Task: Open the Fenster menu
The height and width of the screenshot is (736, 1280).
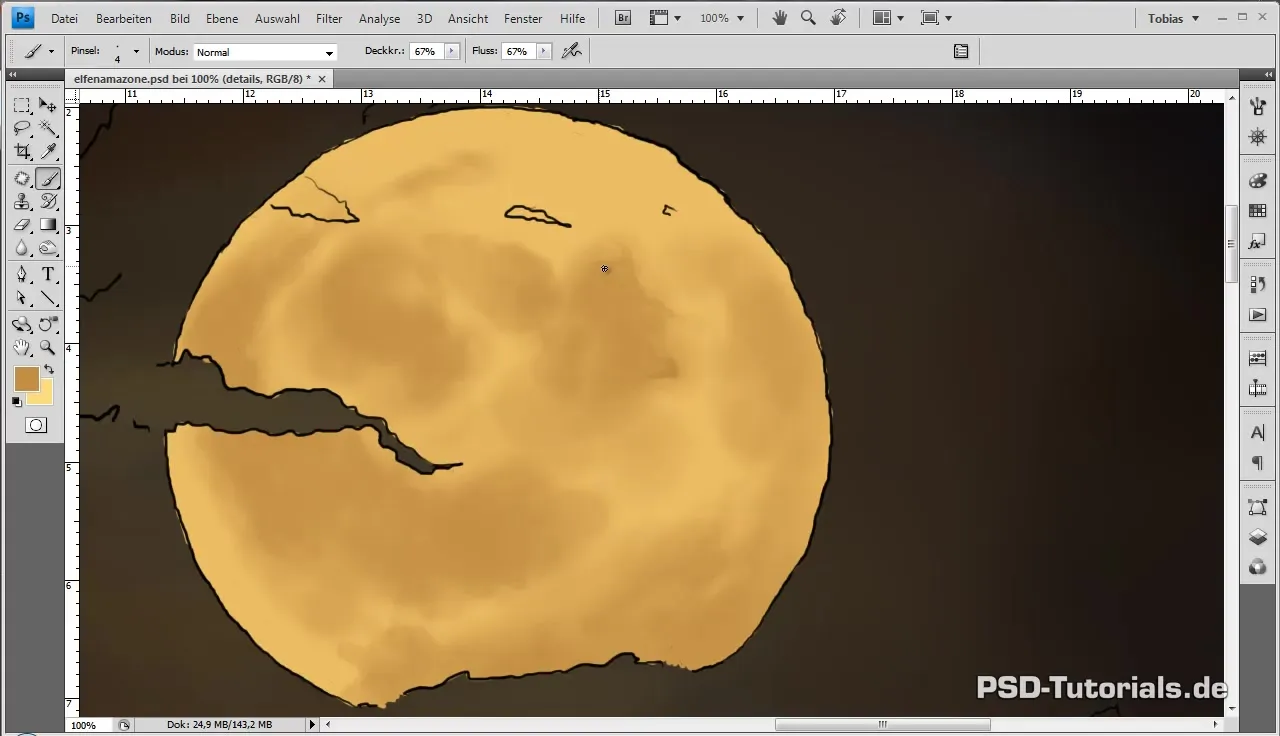Action: [523, 18]
